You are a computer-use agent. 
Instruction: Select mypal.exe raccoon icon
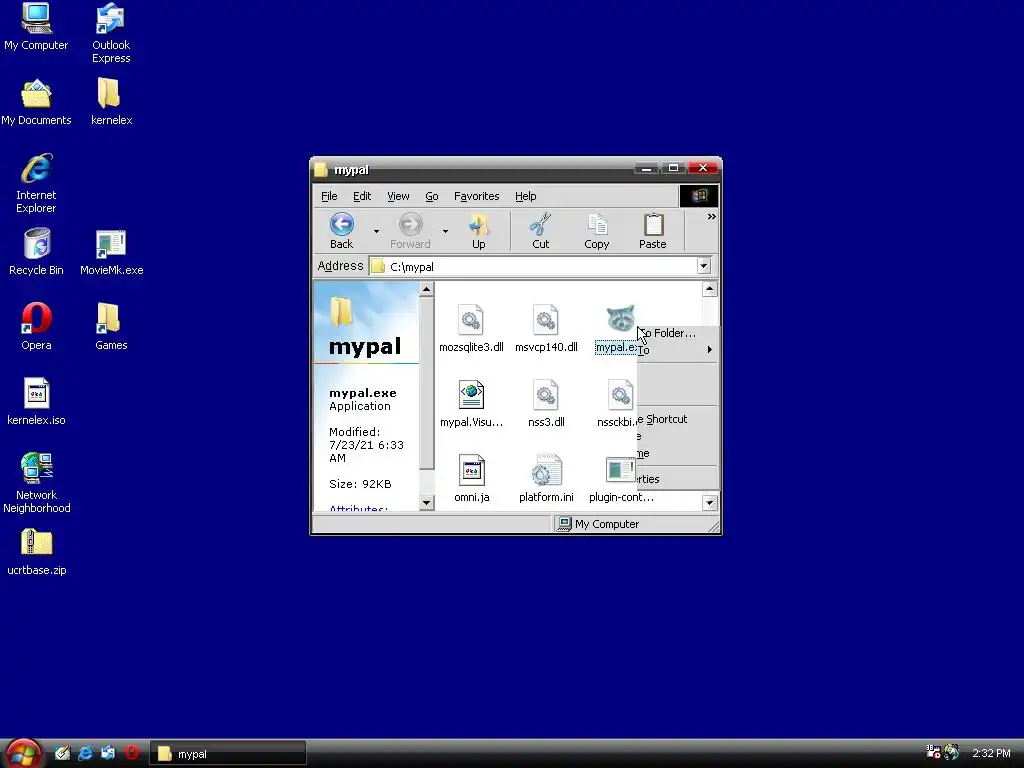(x=620, y=319)
